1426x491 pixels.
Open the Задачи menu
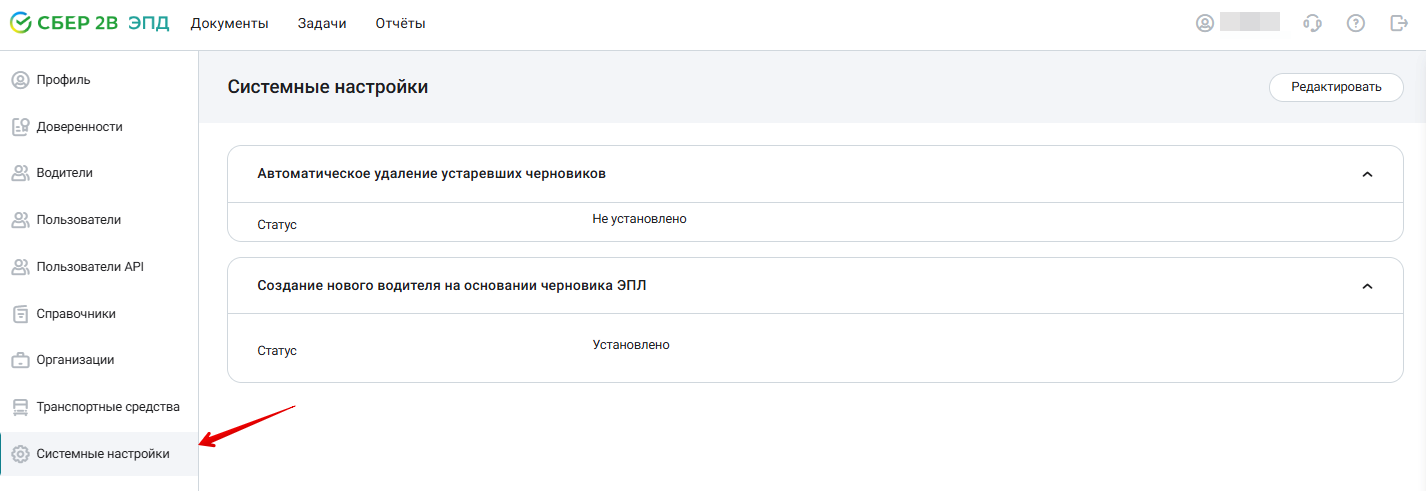(x=322, y=24)
